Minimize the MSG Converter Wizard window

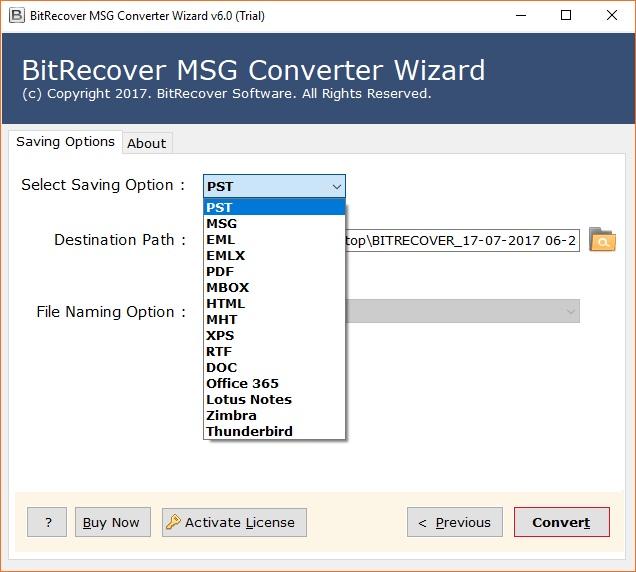point(521,15)
